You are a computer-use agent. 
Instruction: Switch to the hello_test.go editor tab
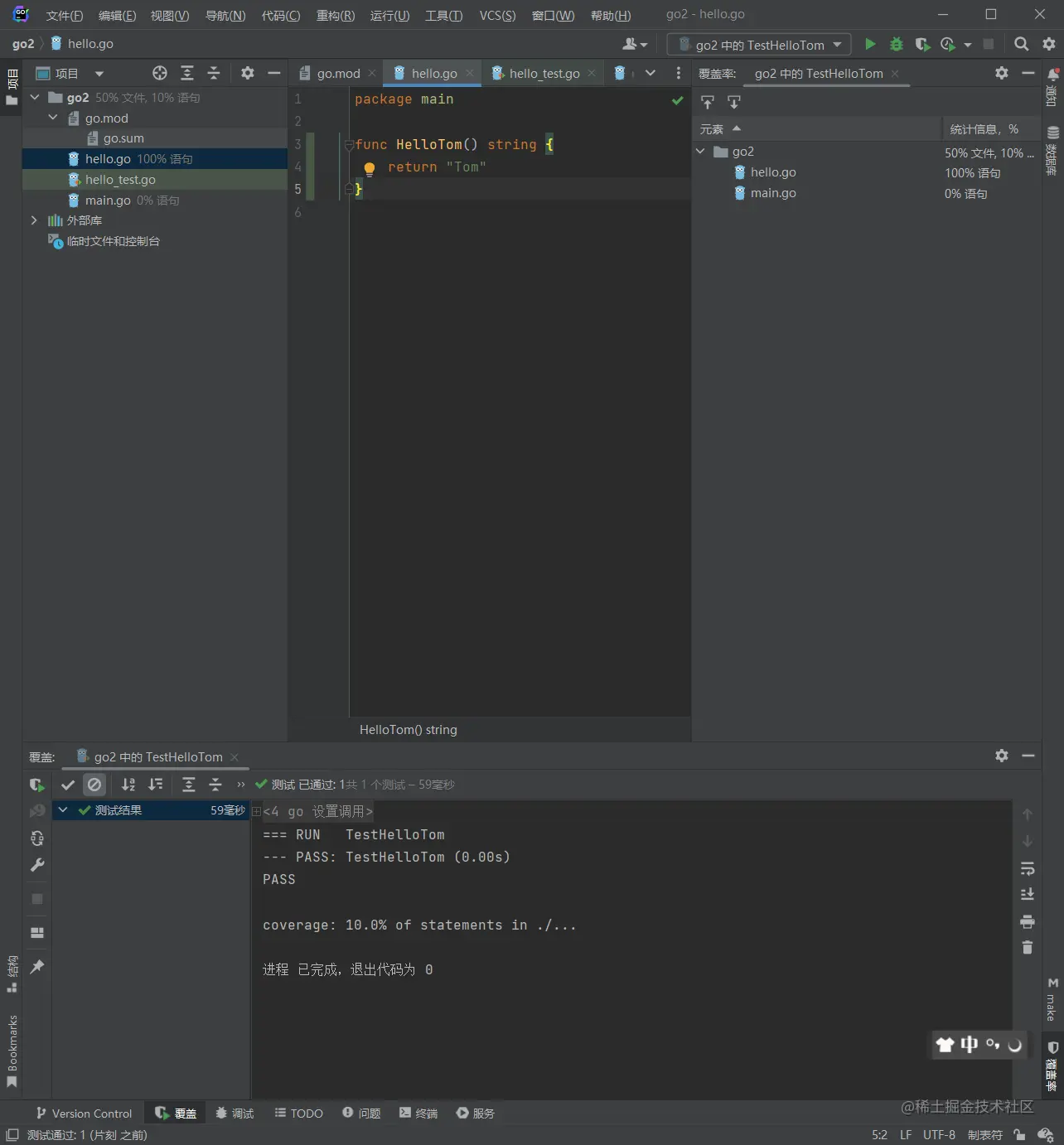544,74
